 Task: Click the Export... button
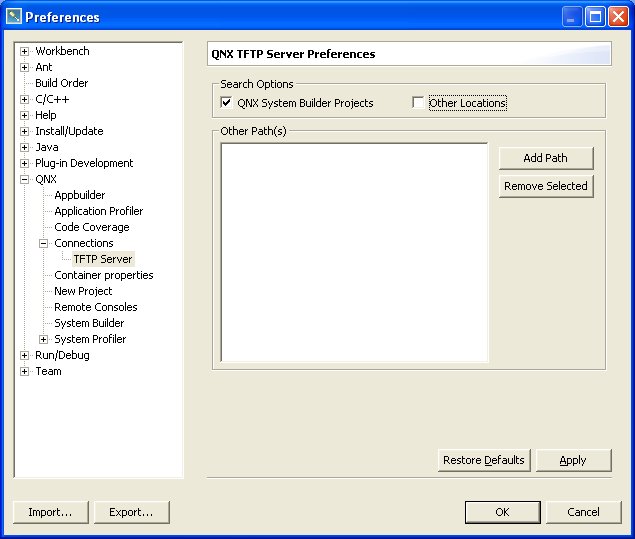131,512
